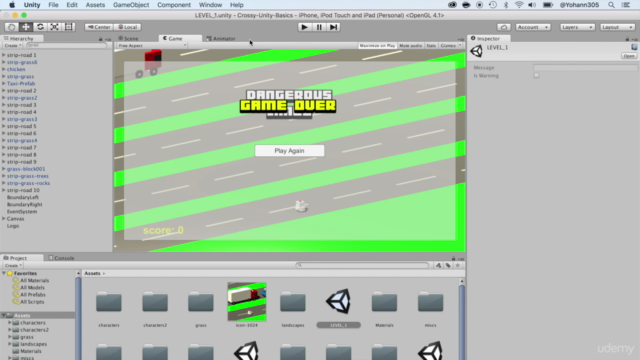This screenshot has height=360, width=640.
Task: Open the landscapes folder icon
Action: pyautogui.click(x=293, y=302)
